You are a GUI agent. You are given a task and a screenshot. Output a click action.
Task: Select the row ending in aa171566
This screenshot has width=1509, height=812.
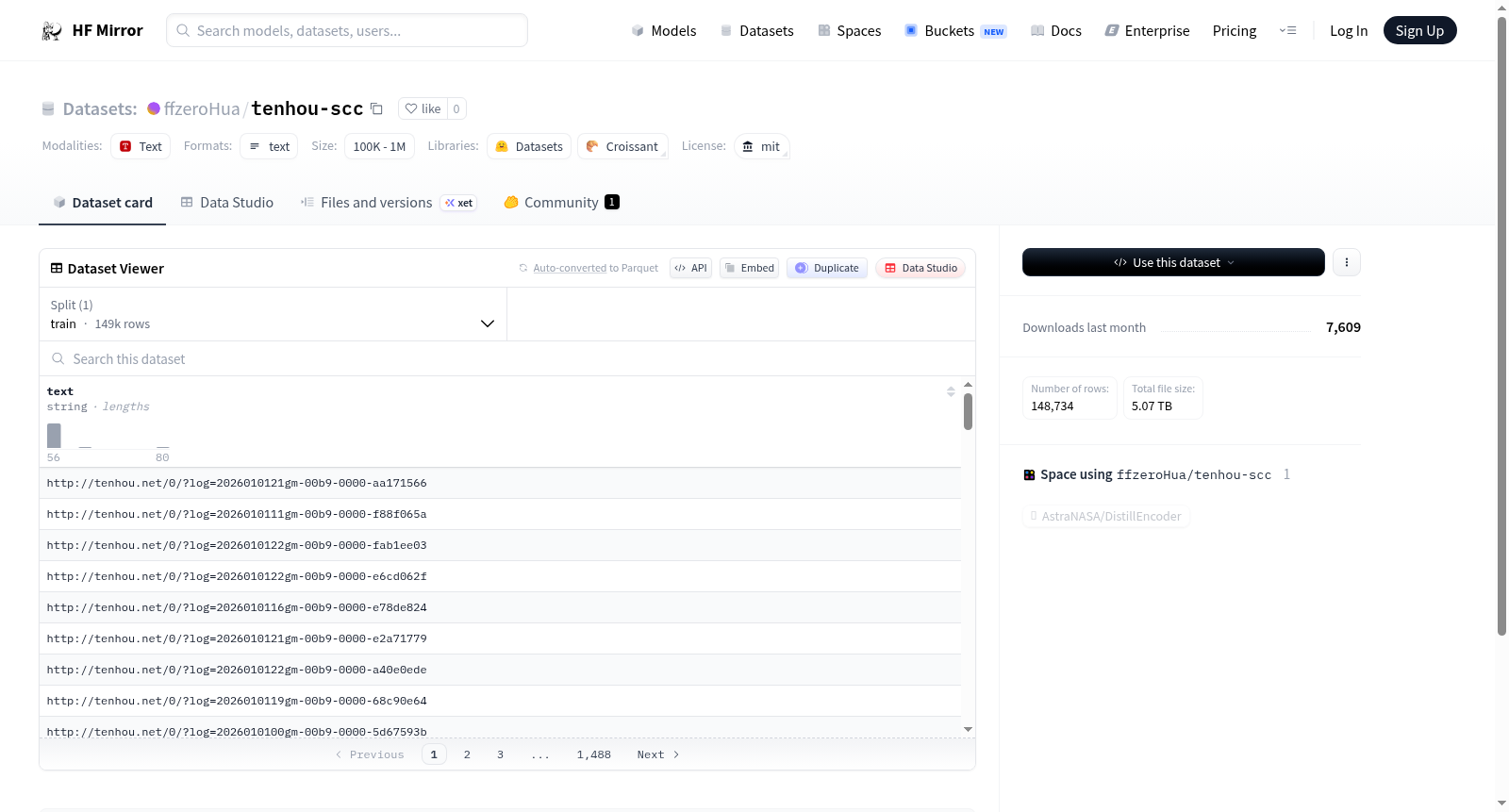(500, 483)
